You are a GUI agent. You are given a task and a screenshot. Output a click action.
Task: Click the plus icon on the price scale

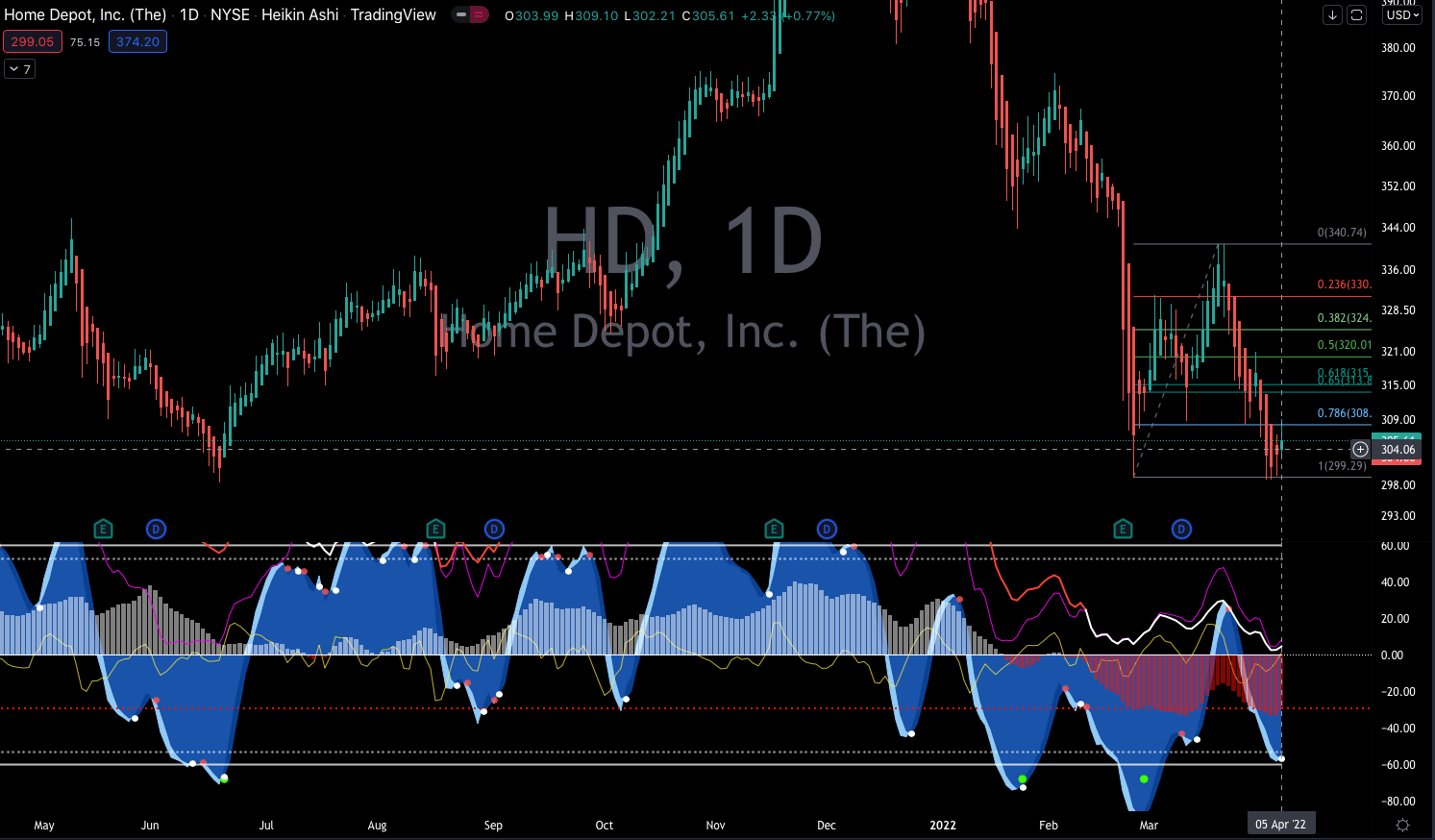click(1360, 449)
